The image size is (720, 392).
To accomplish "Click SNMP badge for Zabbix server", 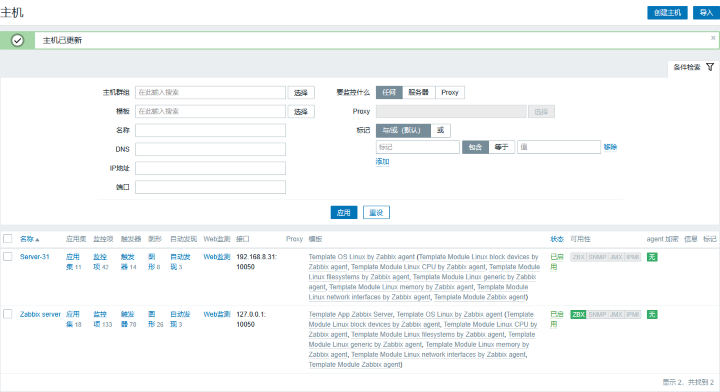I will coord(597,314).
